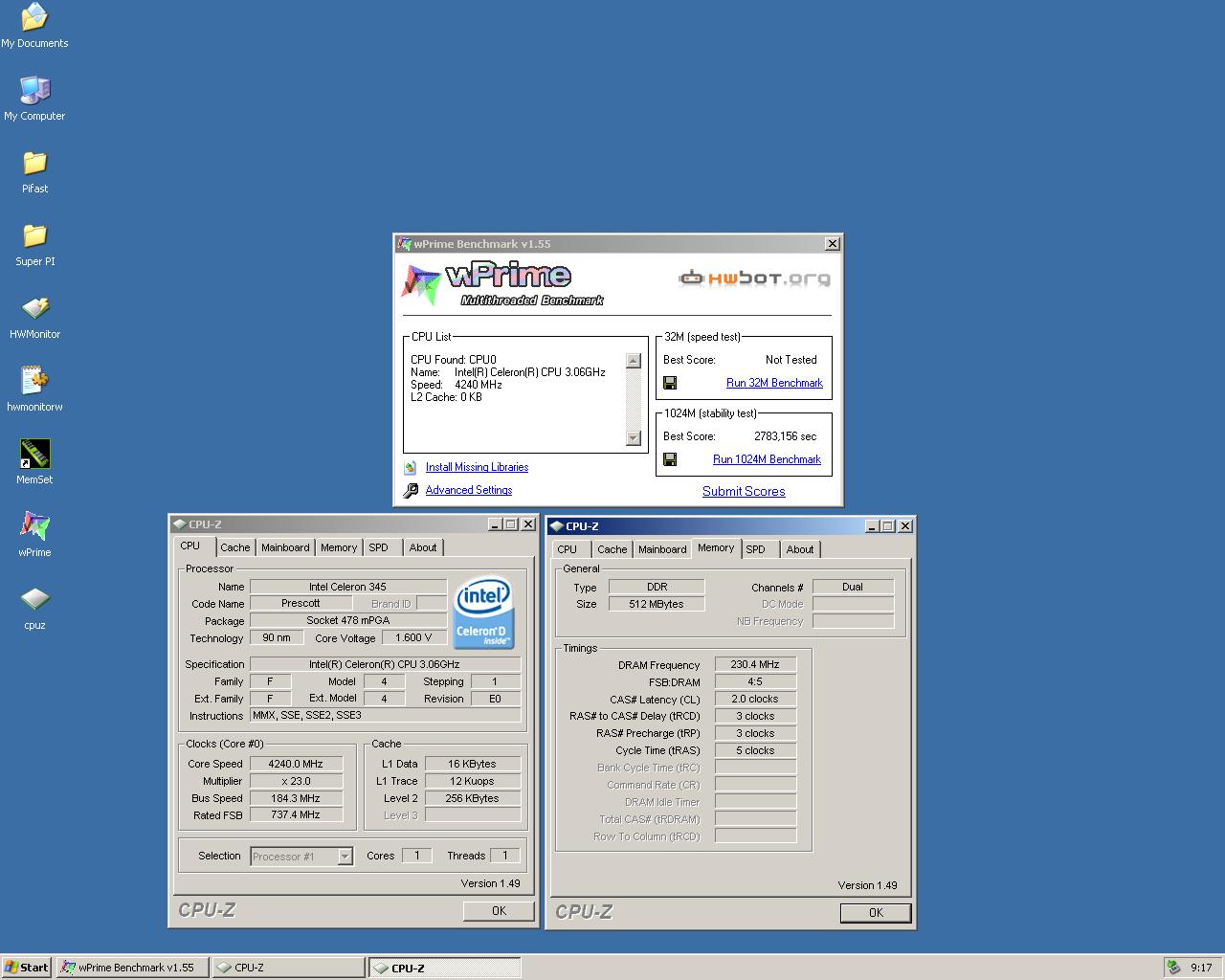Click the Bus Speed 184.3 MHz field
Screen dimensions: 1225x980
tap(296, 798)
